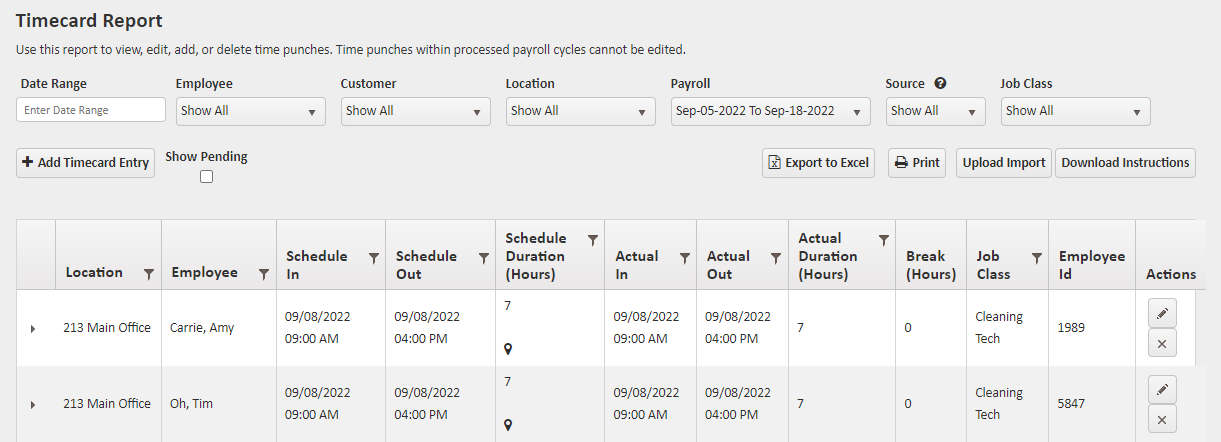Expand the Amy Carrie row details

(32, 328)
